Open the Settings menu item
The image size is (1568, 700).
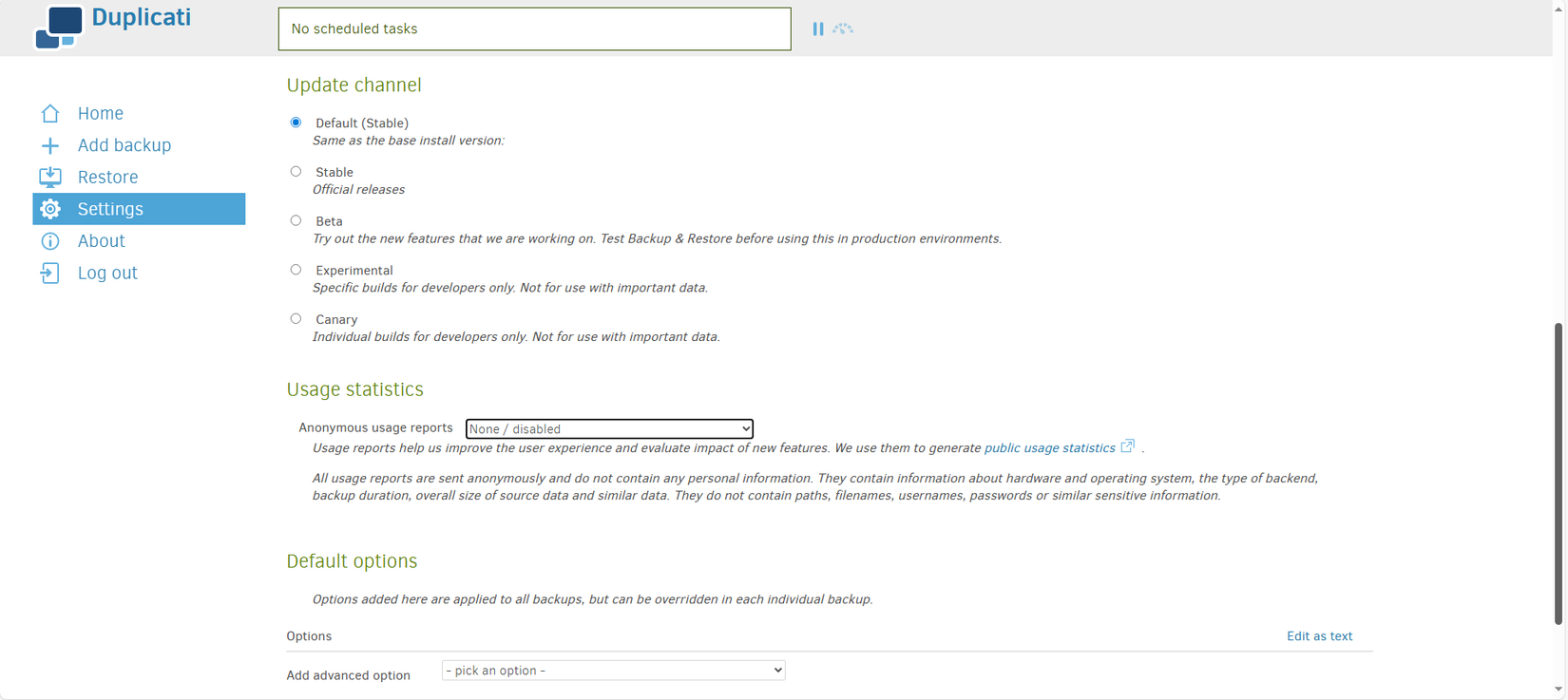(139, 209)
